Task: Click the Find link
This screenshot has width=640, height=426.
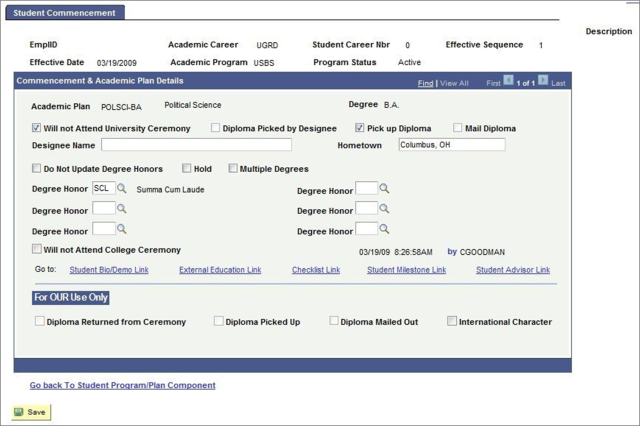Action: 425,83
